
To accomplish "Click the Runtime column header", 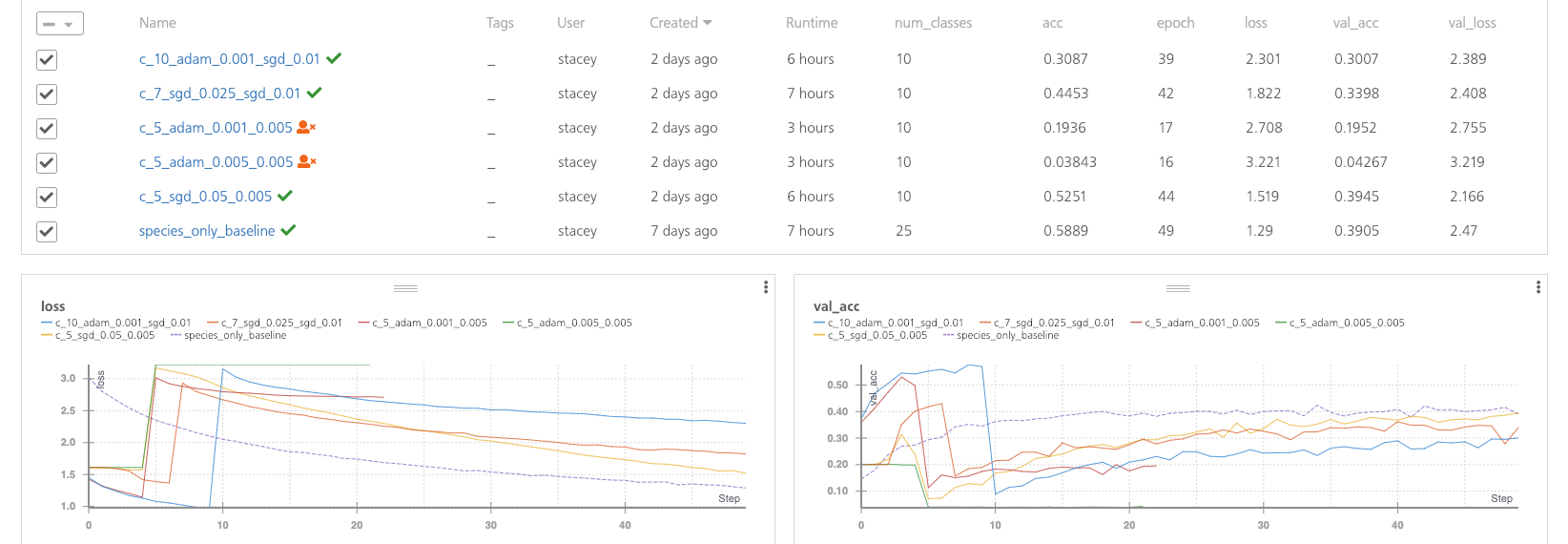I will coord(811,23).
